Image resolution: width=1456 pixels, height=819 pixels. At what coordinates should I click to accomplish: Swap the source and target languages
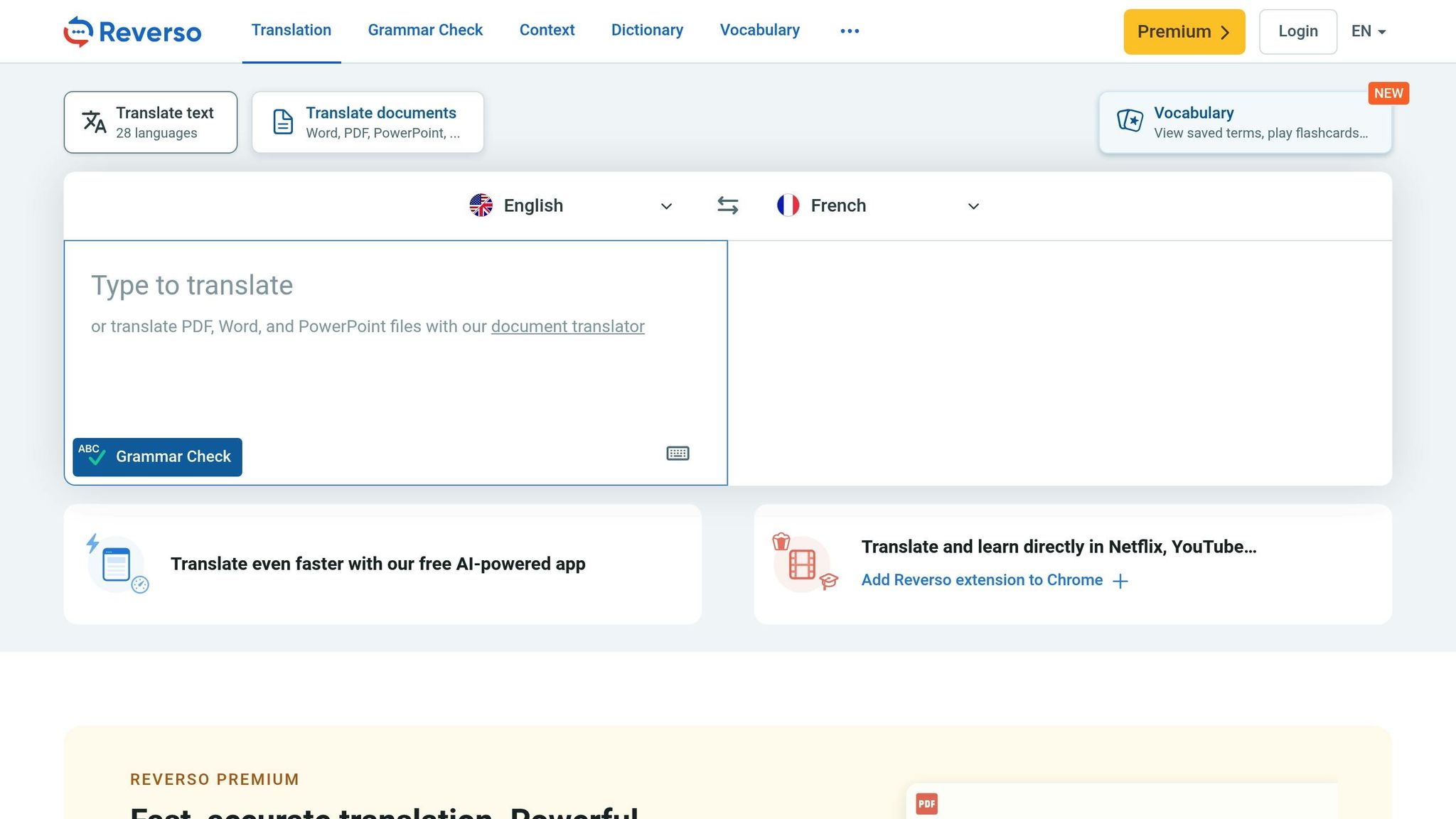[727, 205]
